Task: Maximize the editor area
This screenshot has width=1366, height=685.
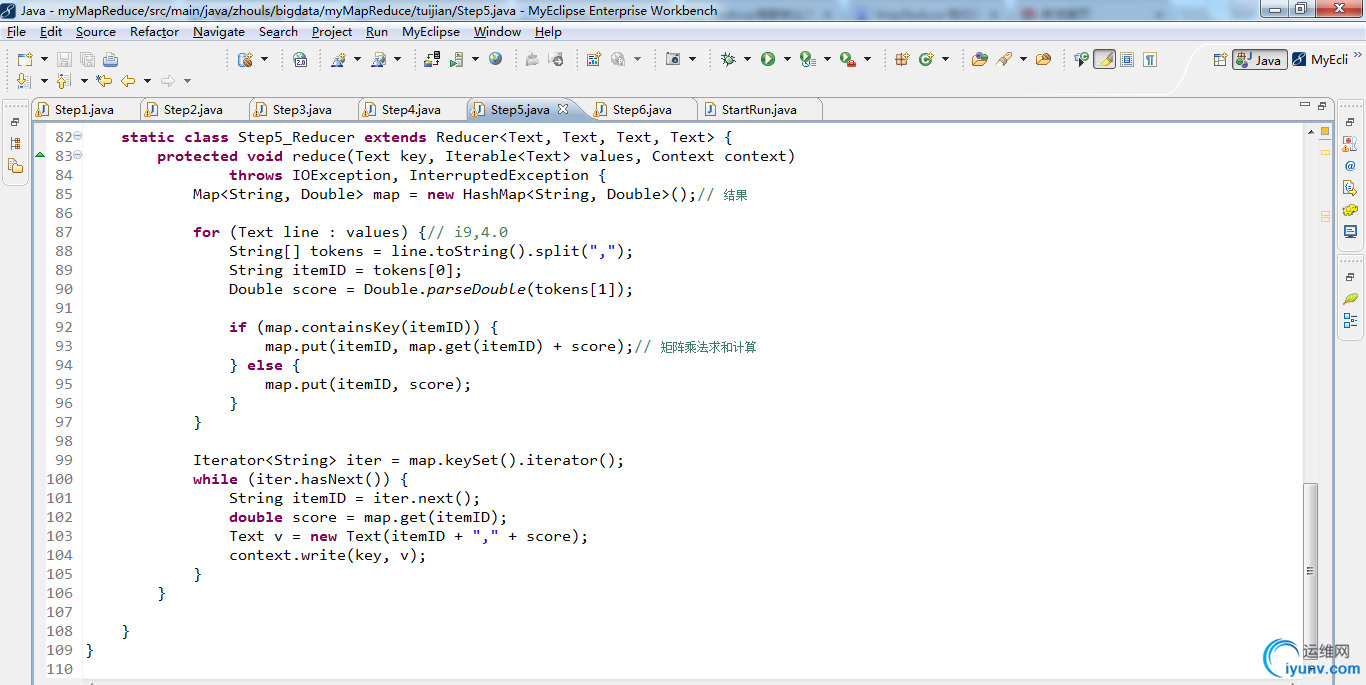Action: [1322, 105]
